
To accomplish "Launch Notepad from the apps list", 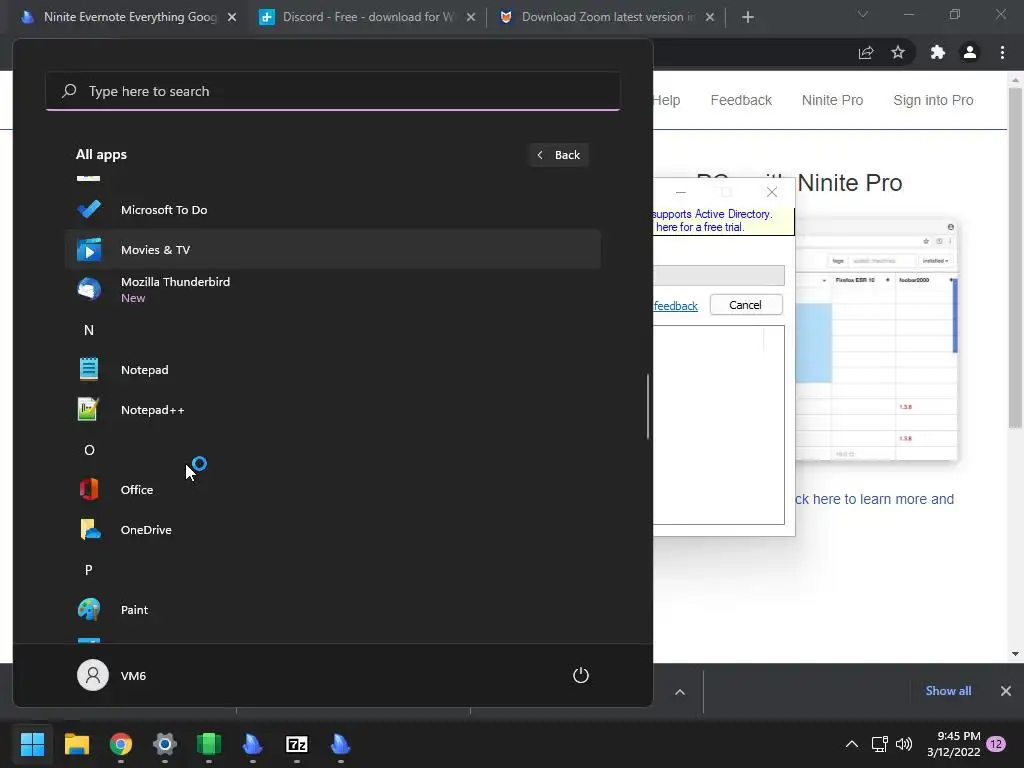I will 332,370.
